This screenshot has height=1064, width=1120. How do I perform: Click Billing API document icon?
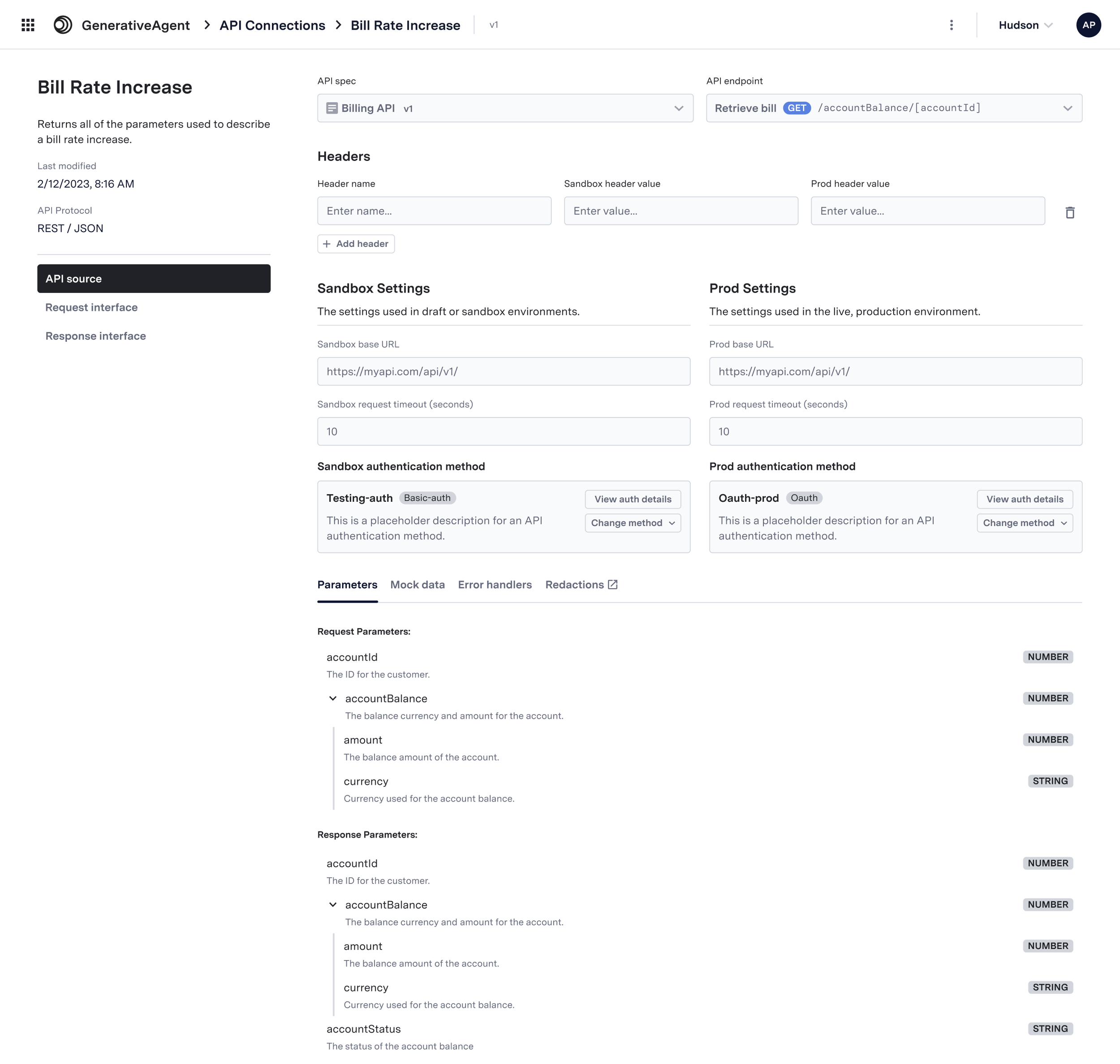332,108
